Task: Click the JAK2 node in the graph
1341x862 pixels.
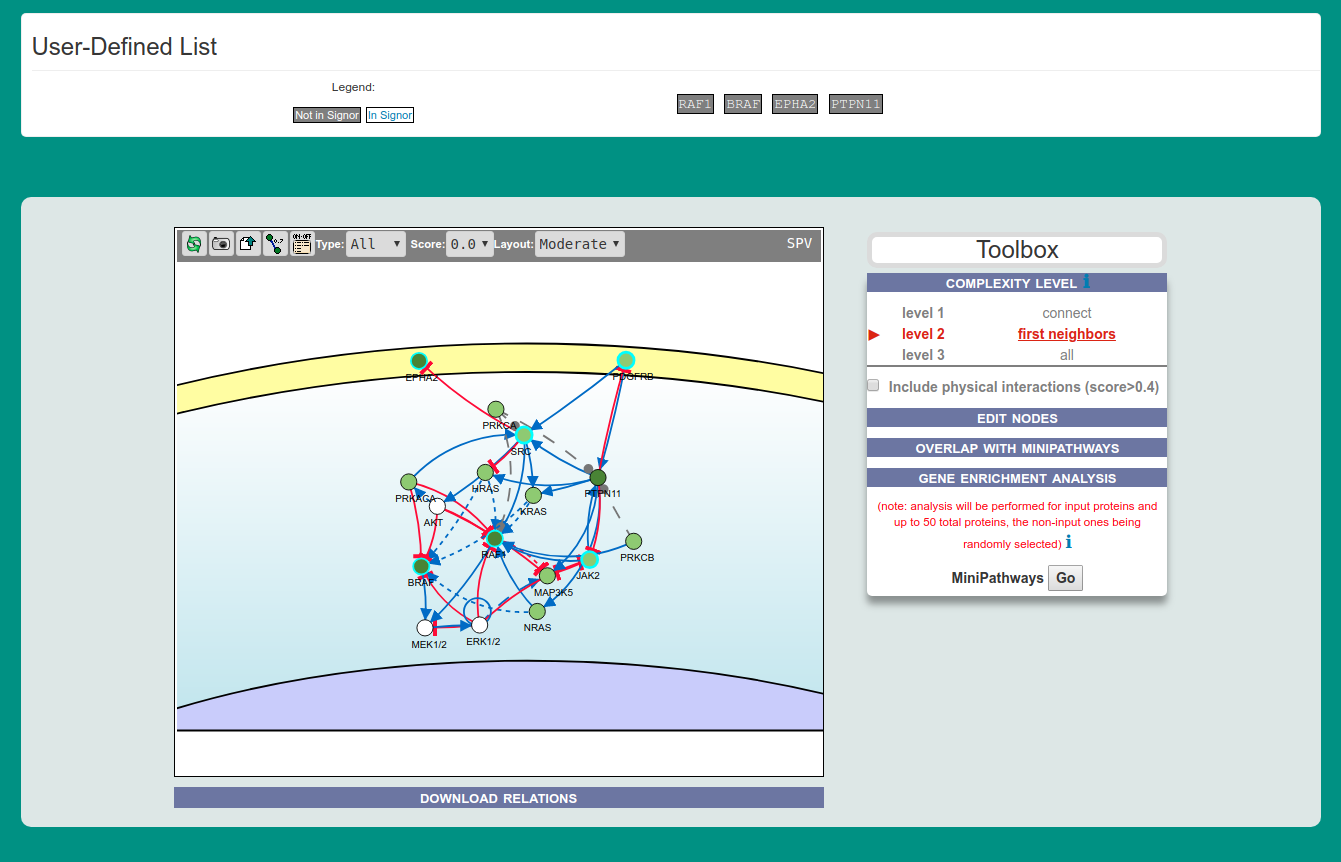Action: 590,559
